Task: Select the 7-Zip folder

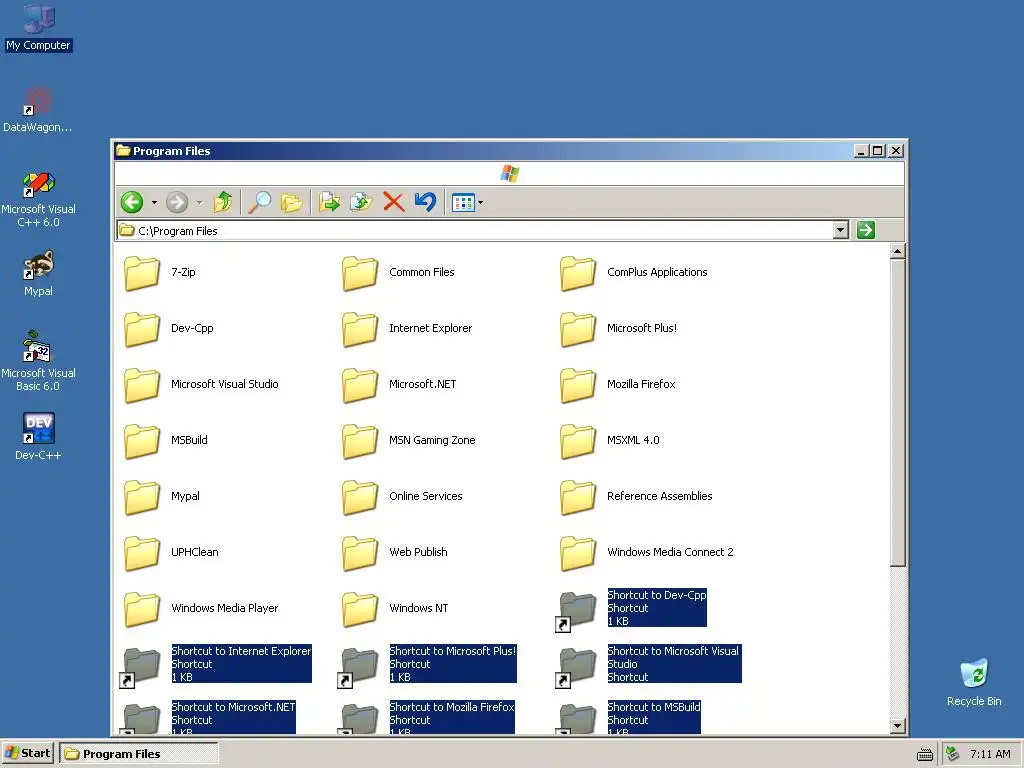Action: coord(160,273)
